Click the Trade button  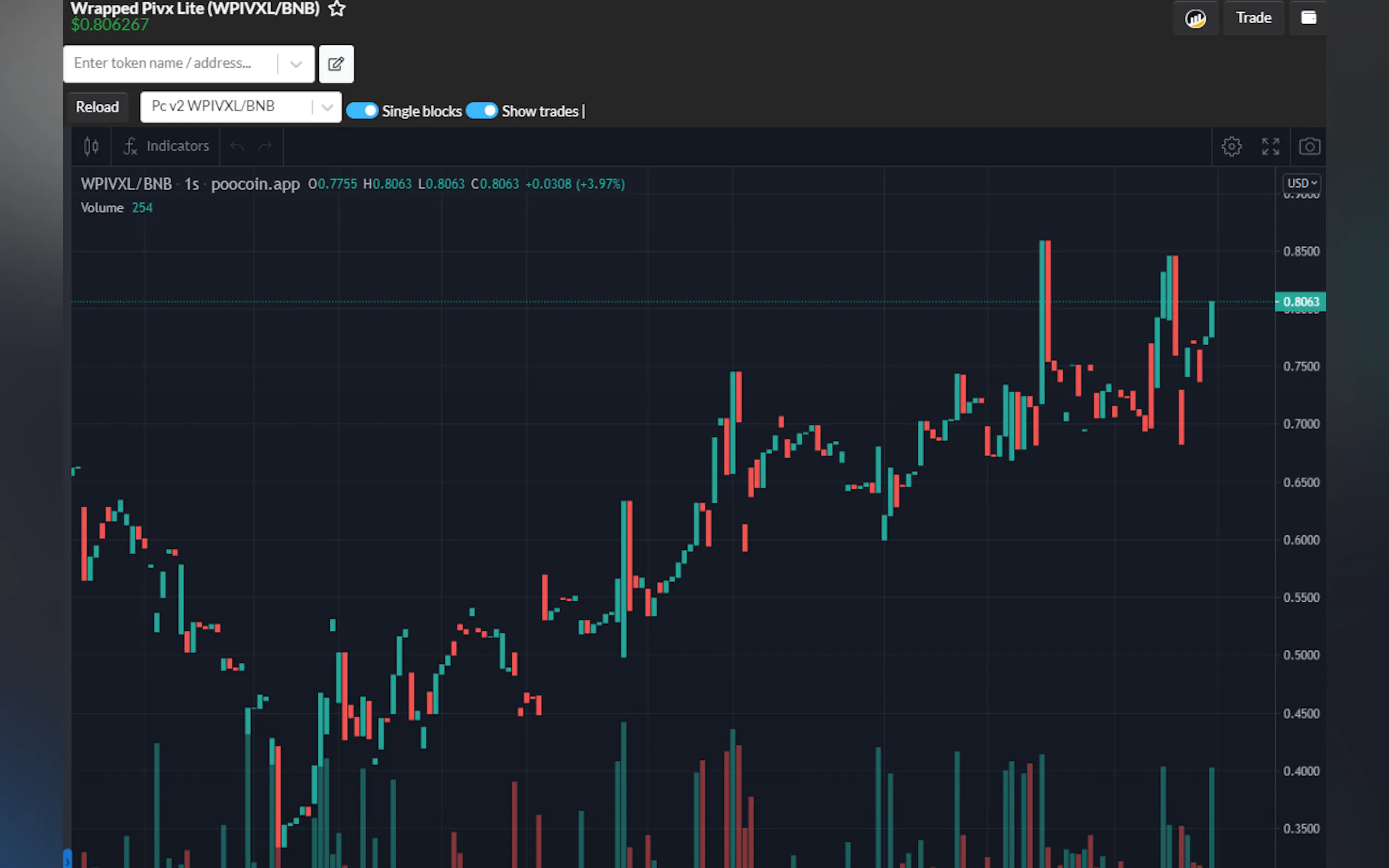(1253, 18)
